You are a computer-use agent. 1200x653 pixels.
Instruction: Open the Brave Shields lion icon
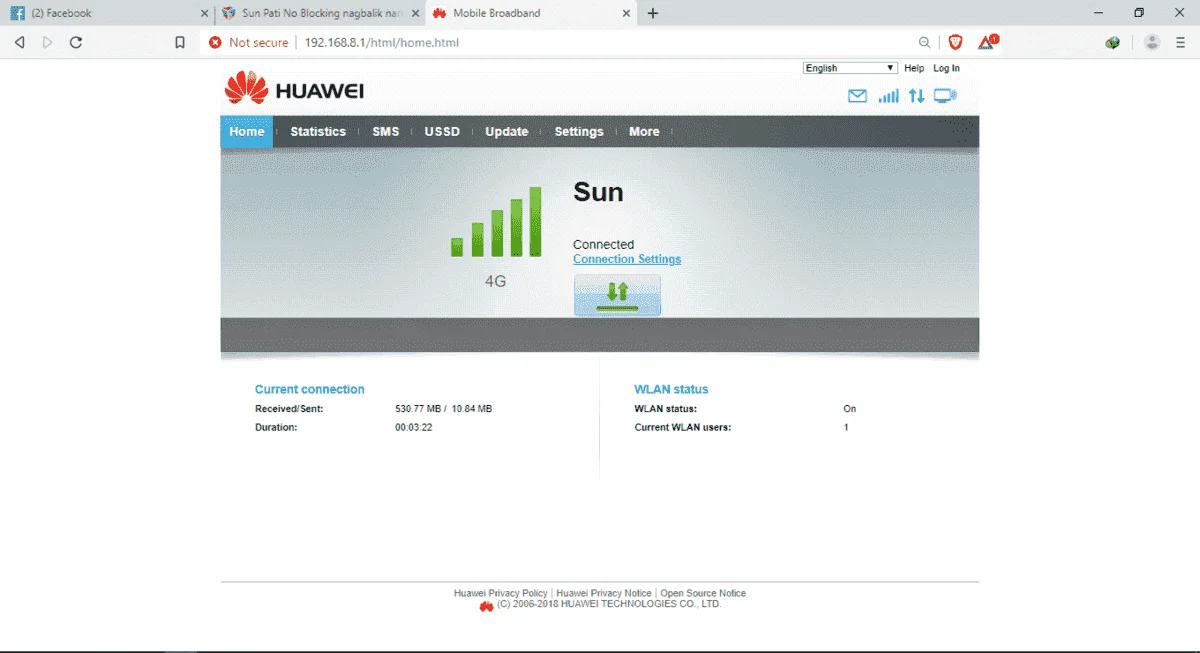pos(956,42)
